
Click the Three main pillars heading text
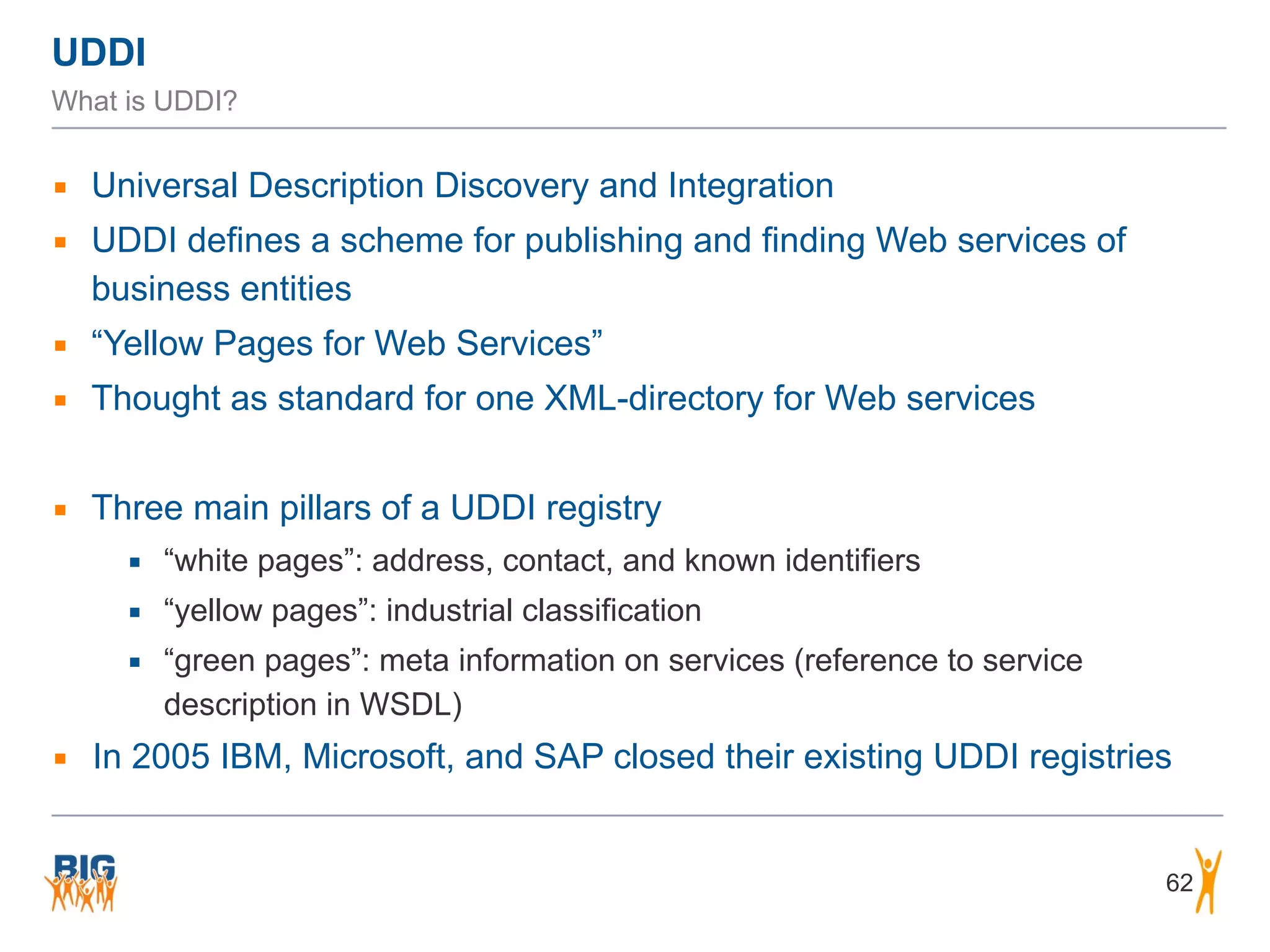(376, 508)
